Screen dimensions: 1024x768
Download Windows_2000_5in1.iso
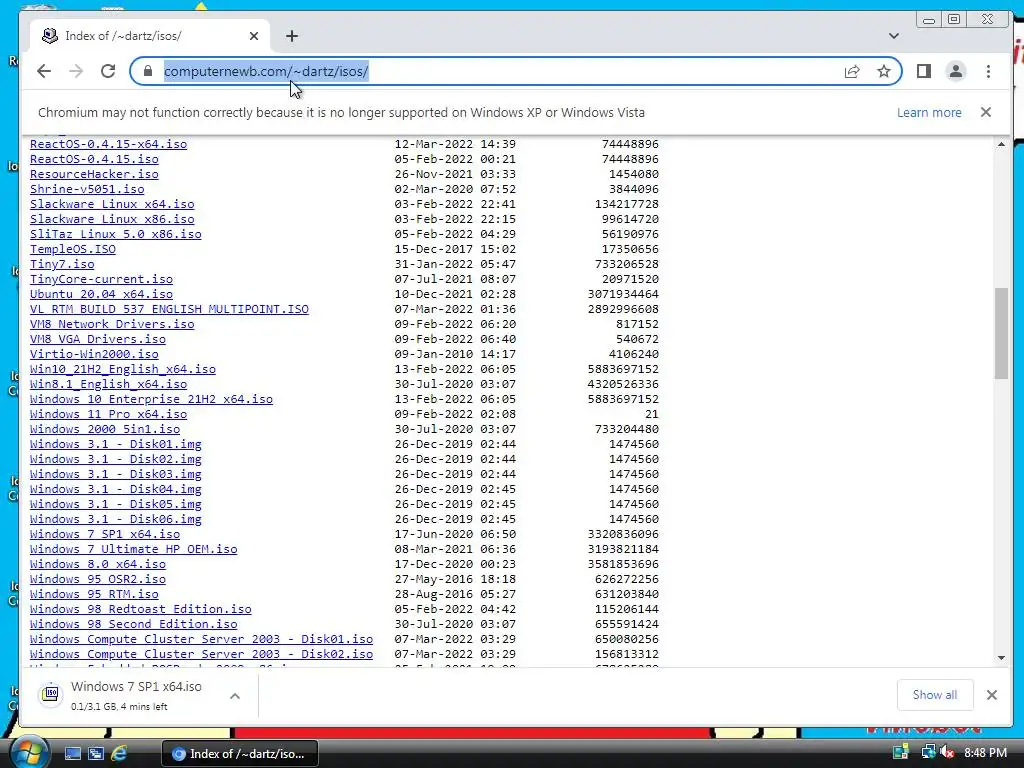[104, 430]
